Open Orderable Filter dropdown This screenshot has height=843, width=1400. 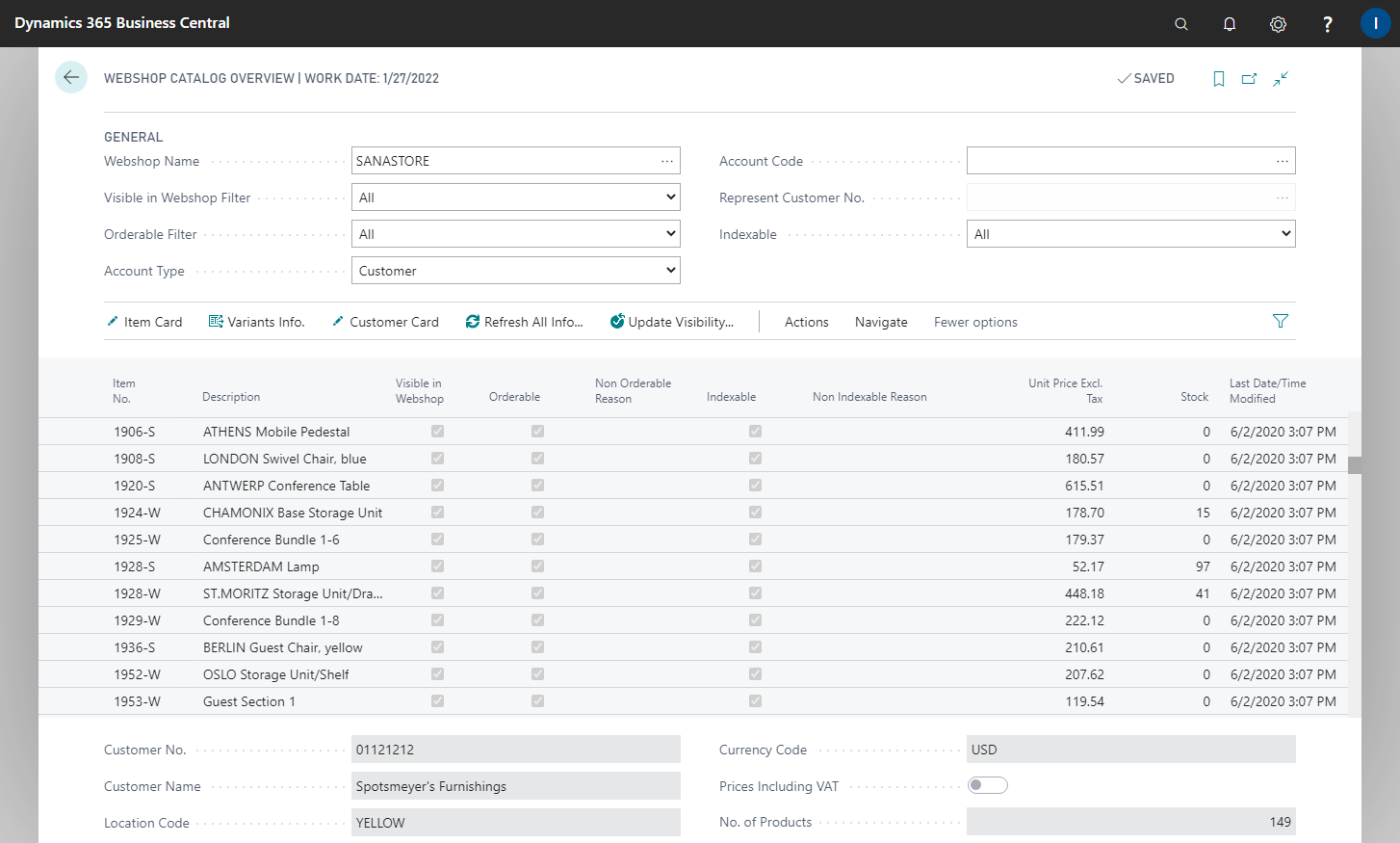point(516,234)
